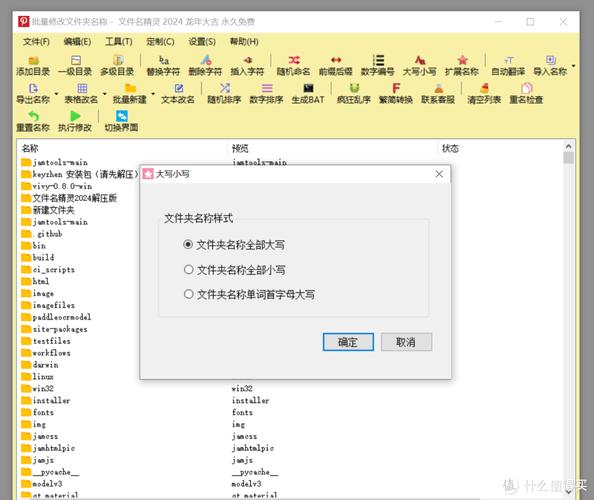Open the 数字编号 numbering tool
The width and height of the screenshot is (594, 500).
coord(378,60)
